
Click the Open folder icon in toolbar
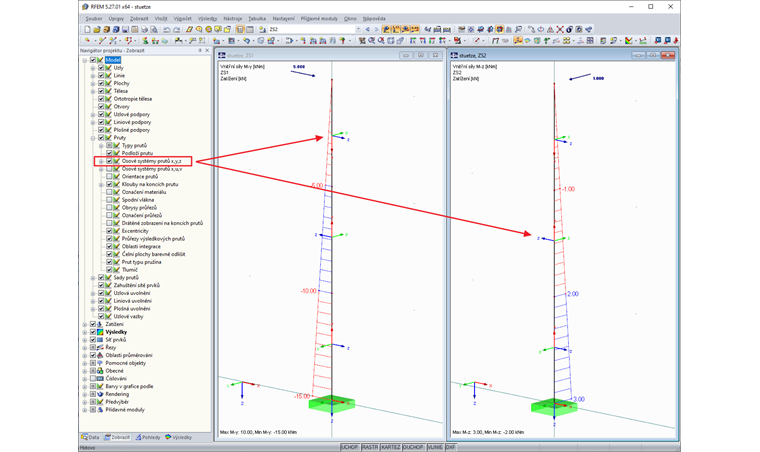pos(96,30)
